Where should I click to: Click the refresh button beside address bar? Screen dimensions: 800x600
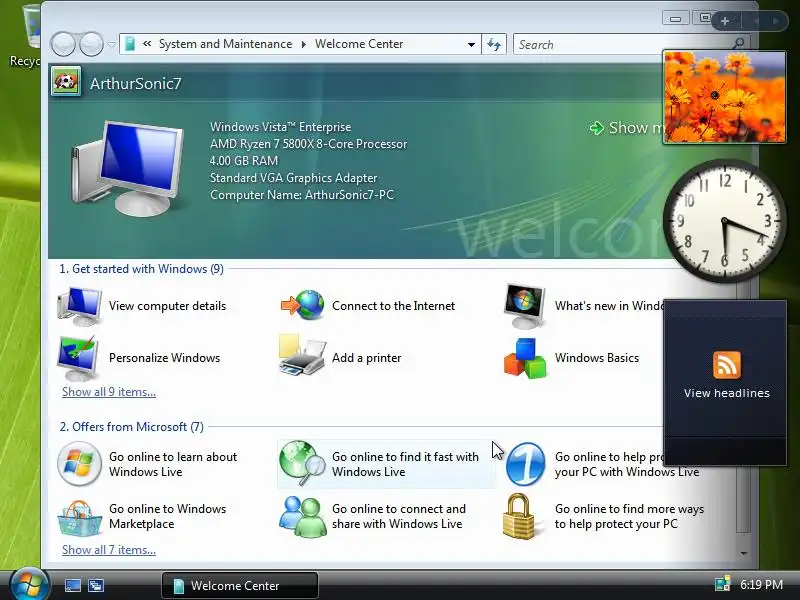click(x=494, y=44)
